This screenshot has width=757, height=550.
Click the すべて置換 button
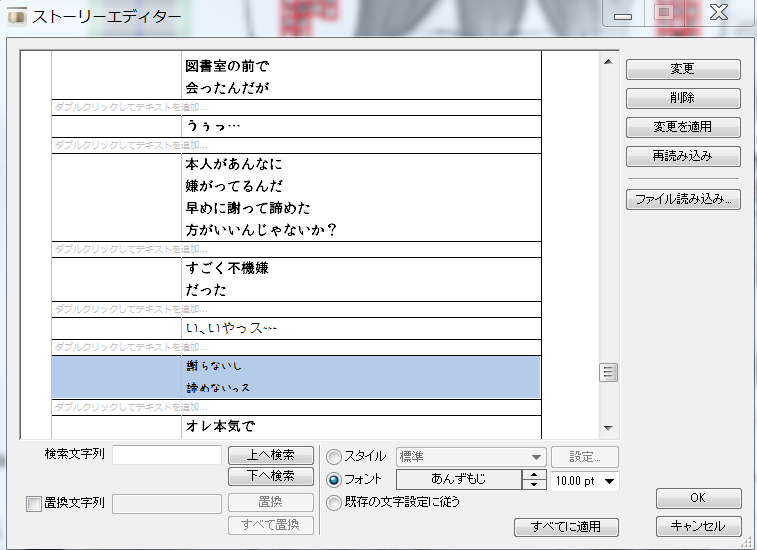click(x=271, y=525)
